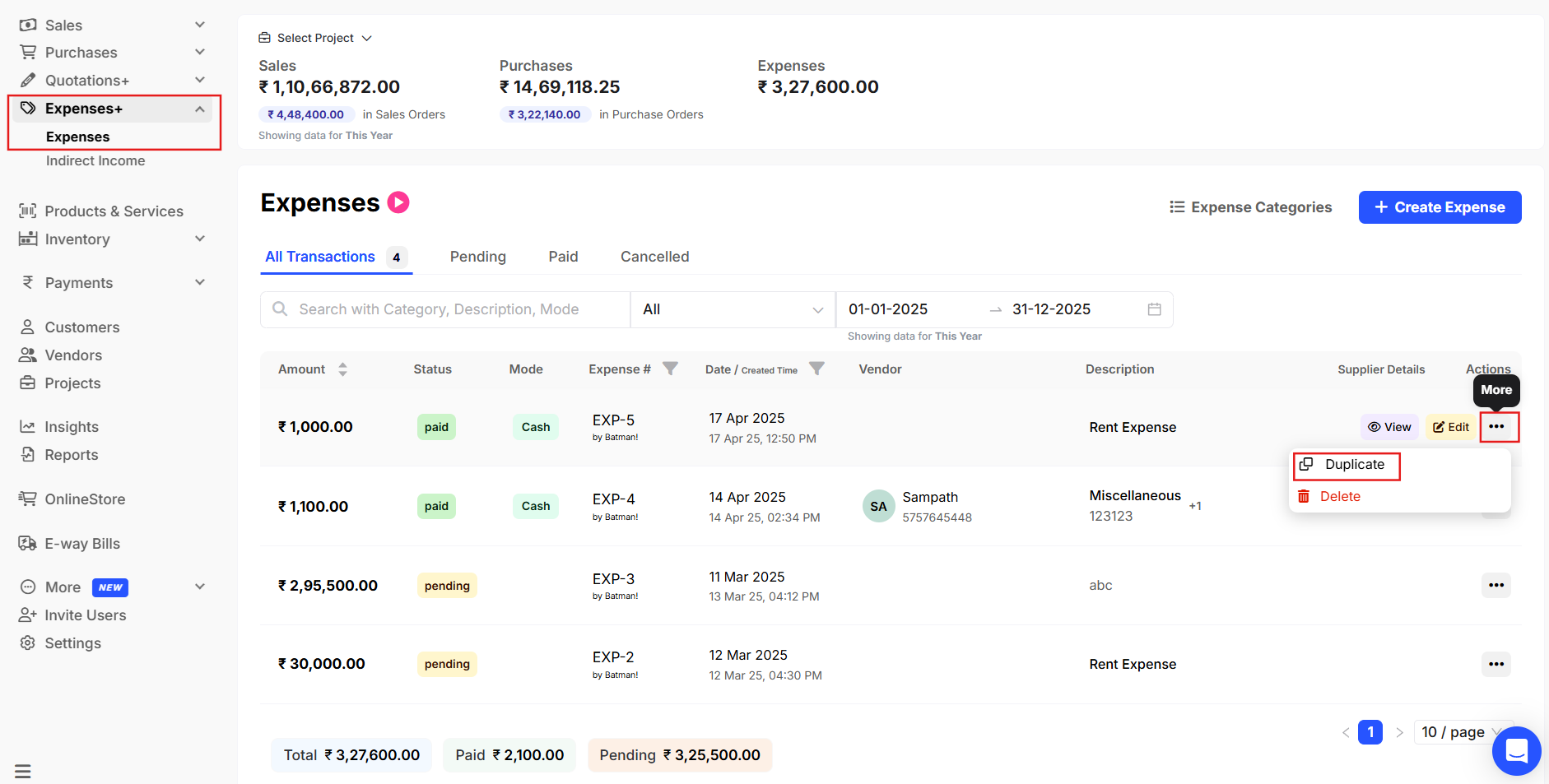This screenshot has height=784, width=1549.
Task: Click the +1 description indicator for EXP-4
Action: pyautogui.click(x=1195, y=506)
